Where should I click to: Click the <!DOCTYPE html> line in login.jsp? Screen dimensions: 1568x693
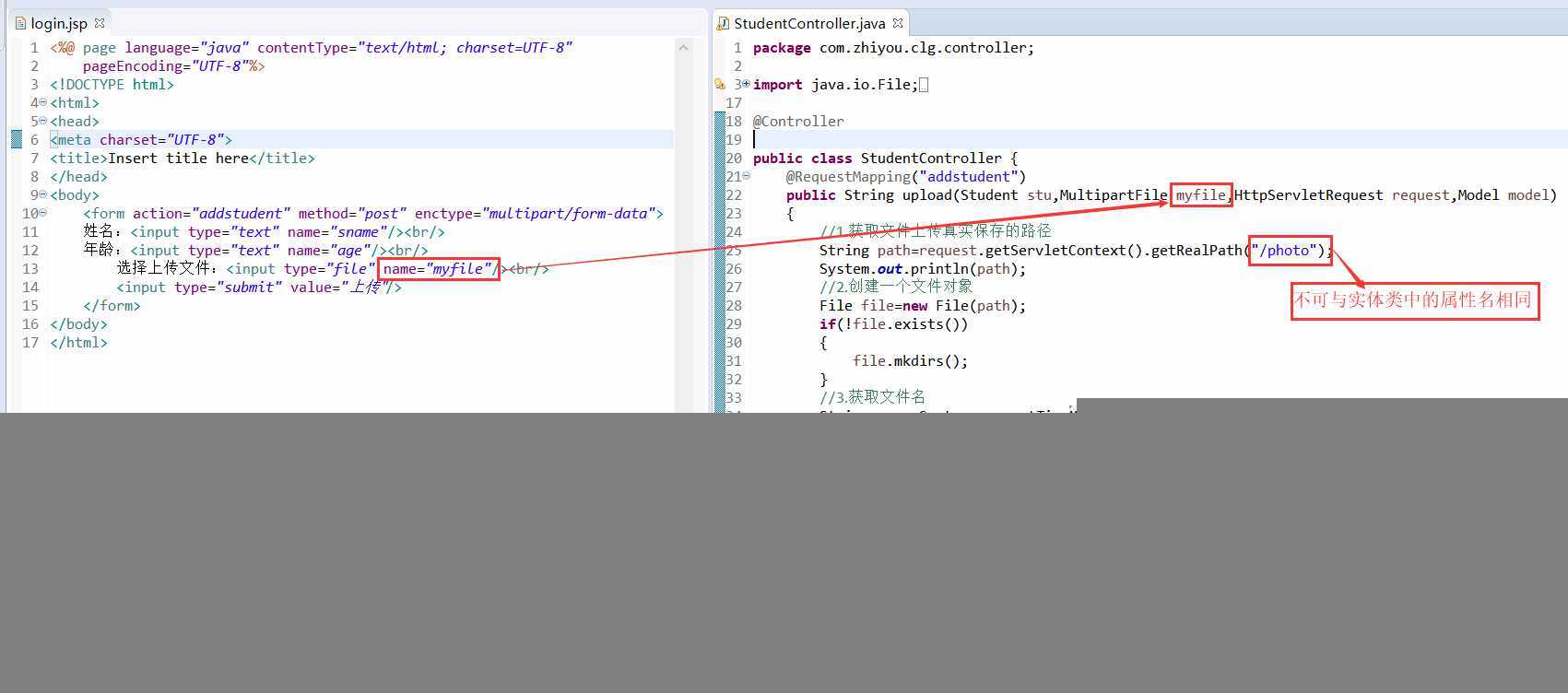pos(112,85)
